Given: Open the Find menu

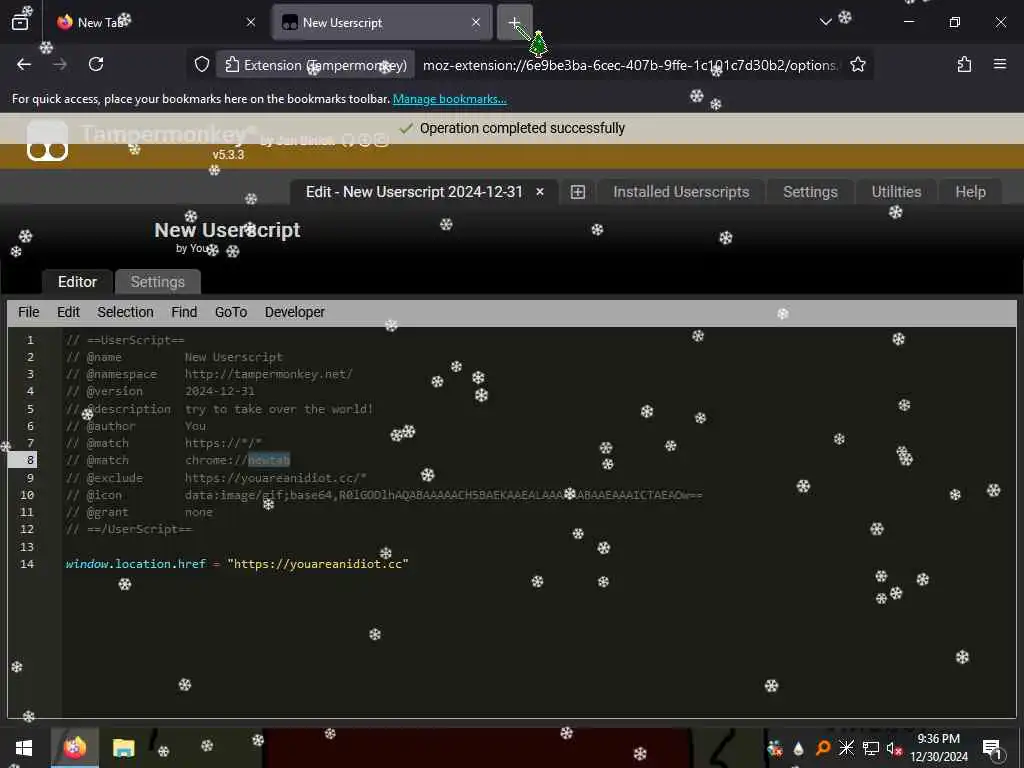Looking at the screenshot, I should pos(184,312).
